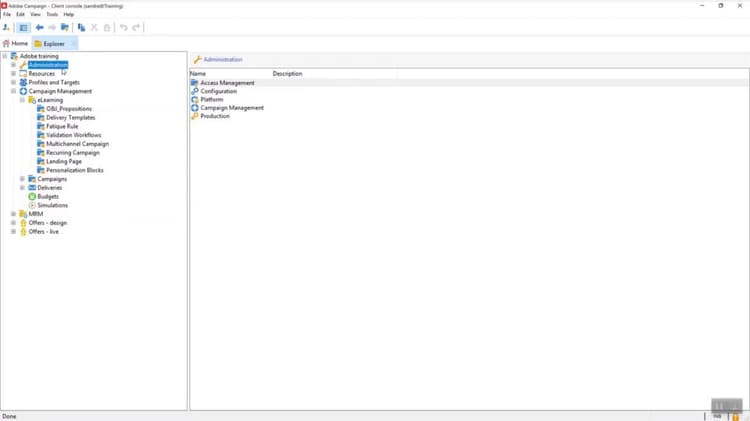Click the Resources node icon
Viewport: 750px width, 421px height.
tap(23, 74)
